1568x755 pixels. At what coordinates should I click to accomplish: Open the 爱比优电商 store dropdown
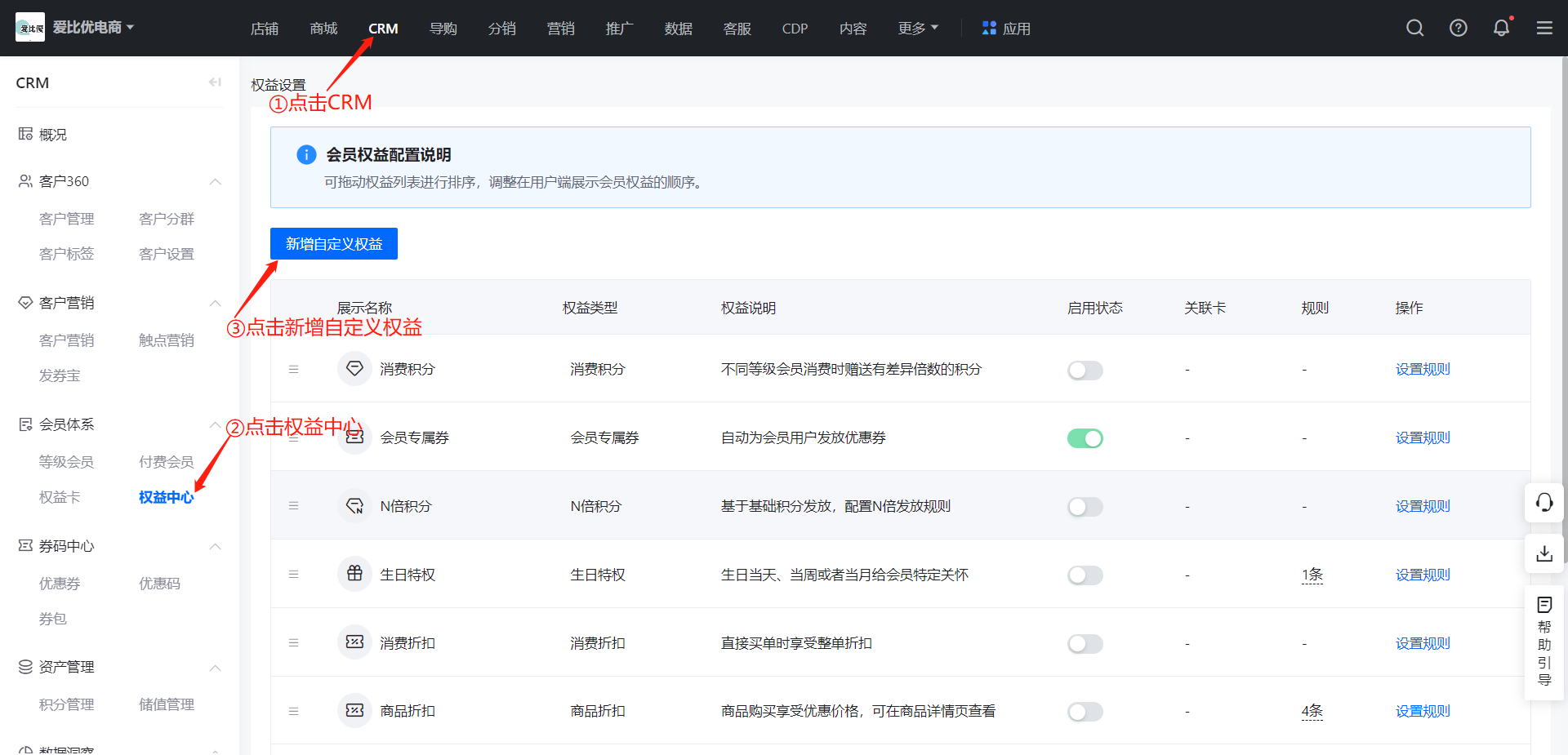[x=93, y=27]
